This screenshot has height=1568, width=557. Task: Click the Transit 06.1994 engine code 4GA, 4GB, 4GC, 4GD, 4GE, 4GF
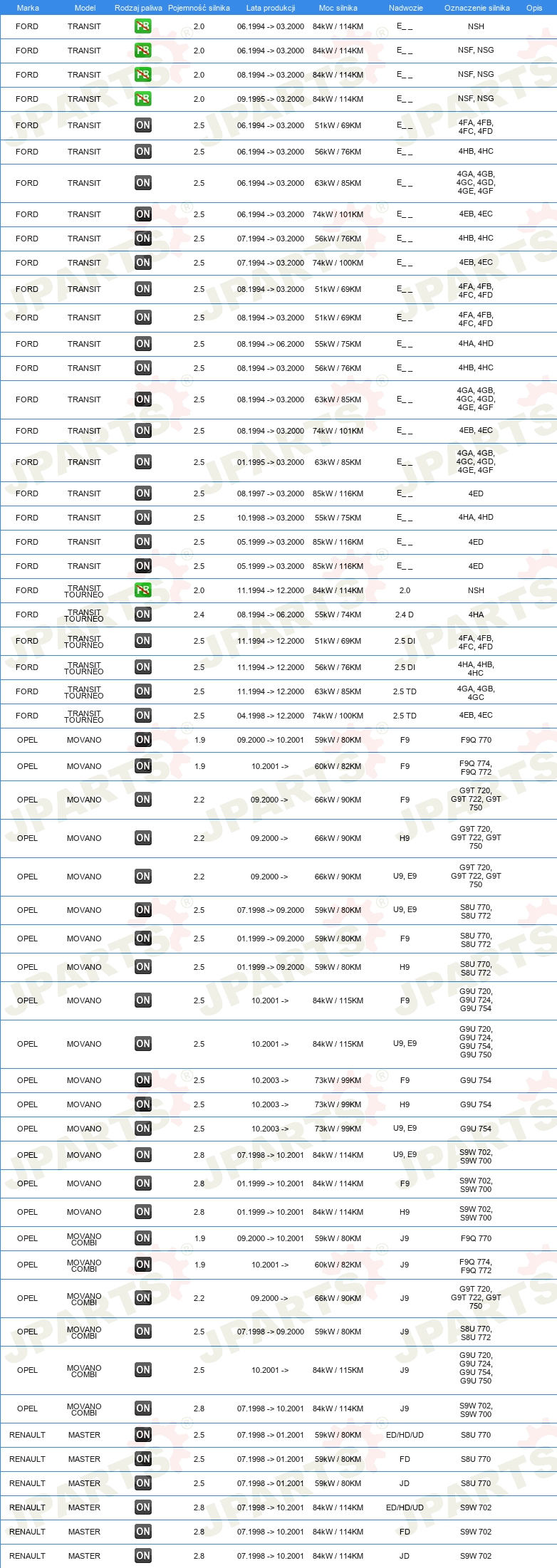pyautogui.click(x=476, y=182)
